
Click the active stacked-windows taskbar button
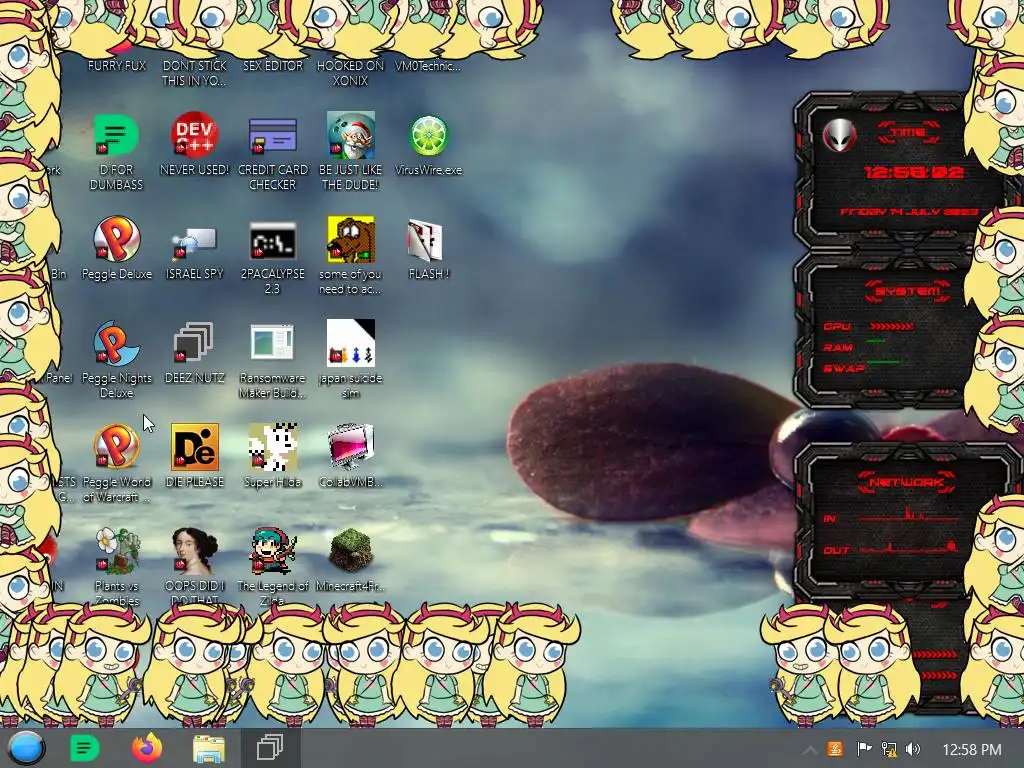click(x=270, y=748)
